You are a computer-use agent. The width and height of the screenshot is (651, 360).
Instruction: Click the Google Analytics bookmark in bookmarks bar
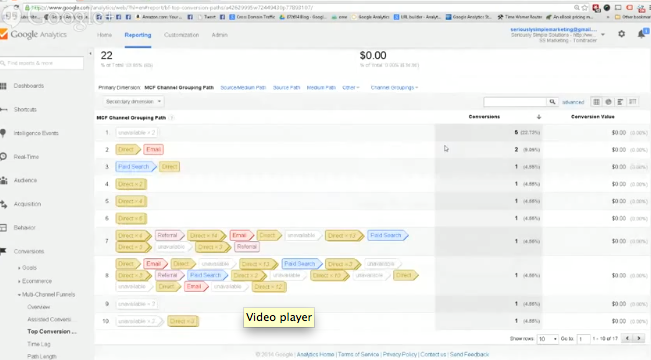(371, 17)
